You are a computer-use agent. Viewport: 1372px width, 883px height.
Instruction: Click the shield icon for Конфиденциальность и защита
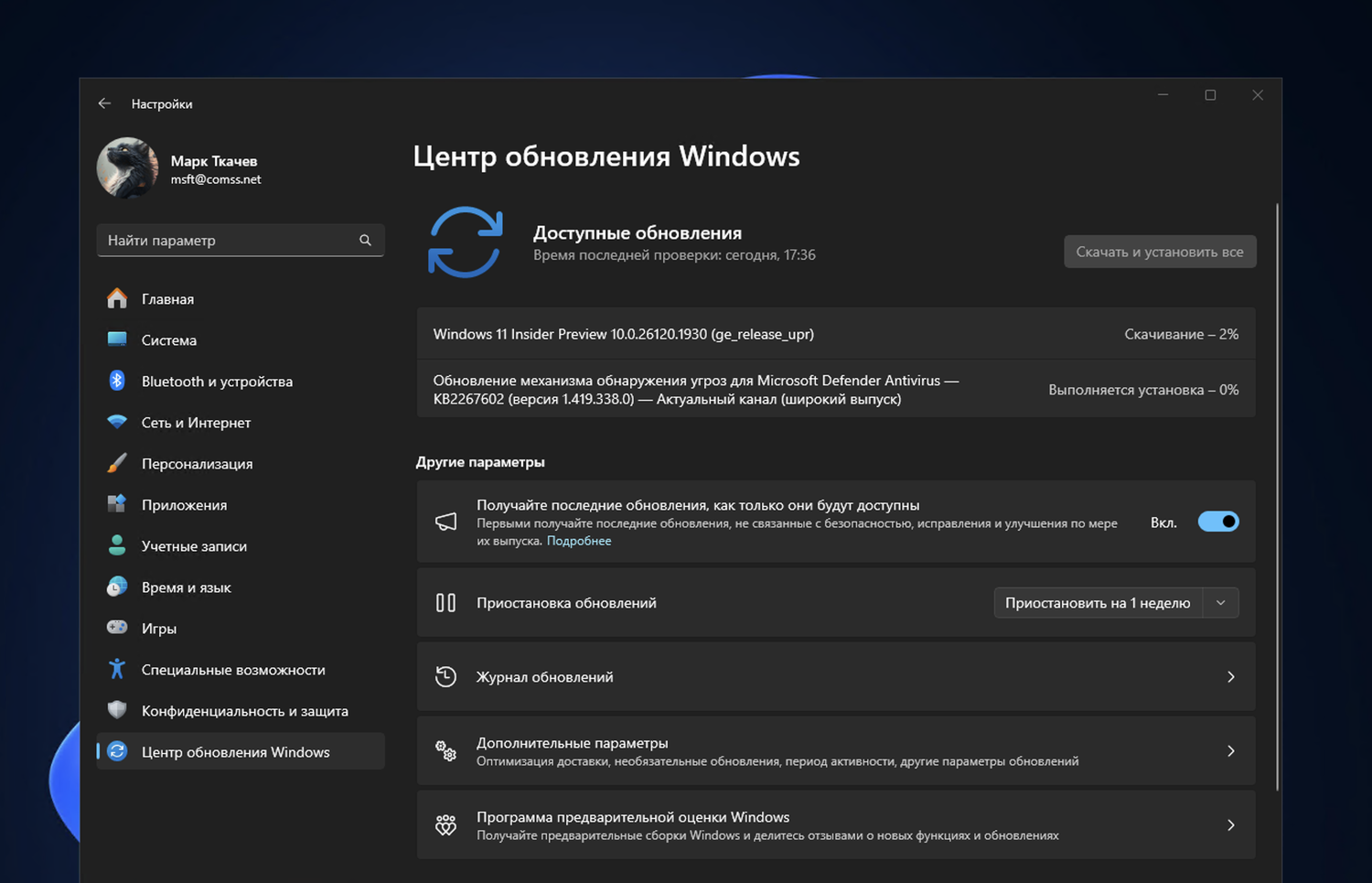click(x=117, y=710)
